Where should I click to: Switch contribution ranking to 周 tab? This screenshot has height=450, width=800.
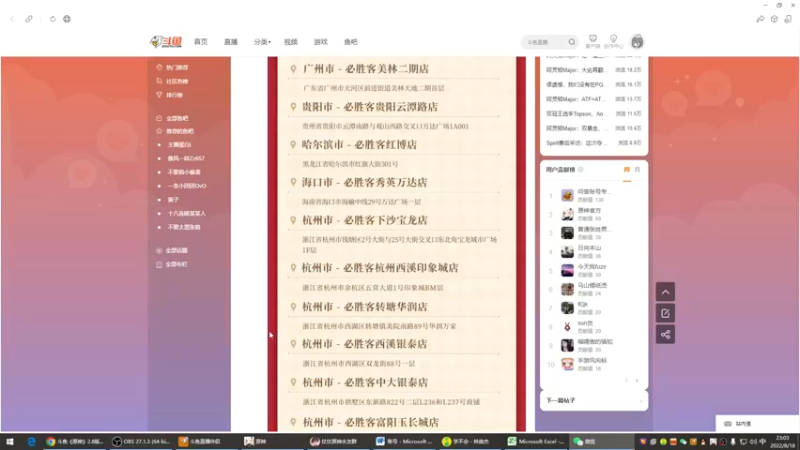pyautogui.click(x=627, y=170)
